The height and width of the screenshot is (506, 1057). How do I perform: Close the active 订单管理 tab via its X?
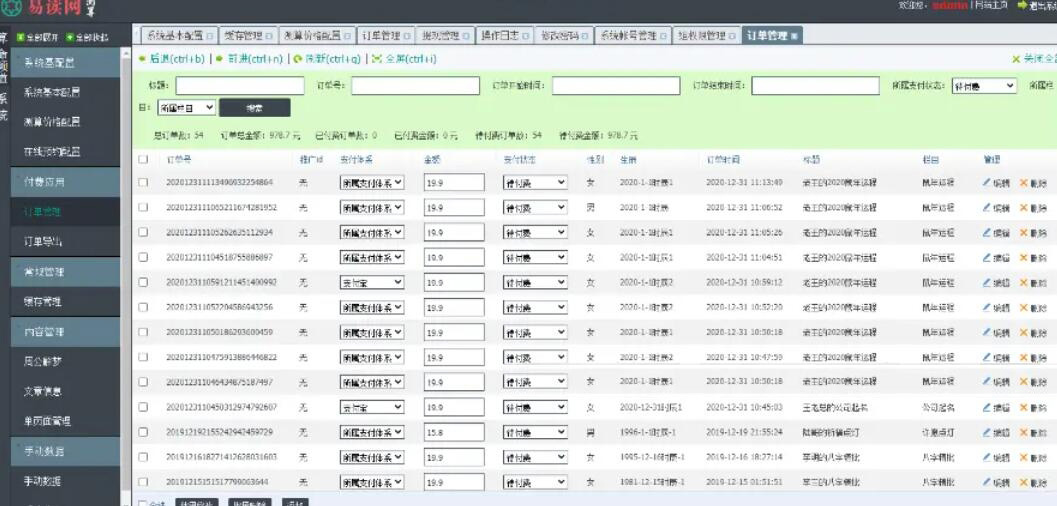pyautogui.click(x=795, y=36)
